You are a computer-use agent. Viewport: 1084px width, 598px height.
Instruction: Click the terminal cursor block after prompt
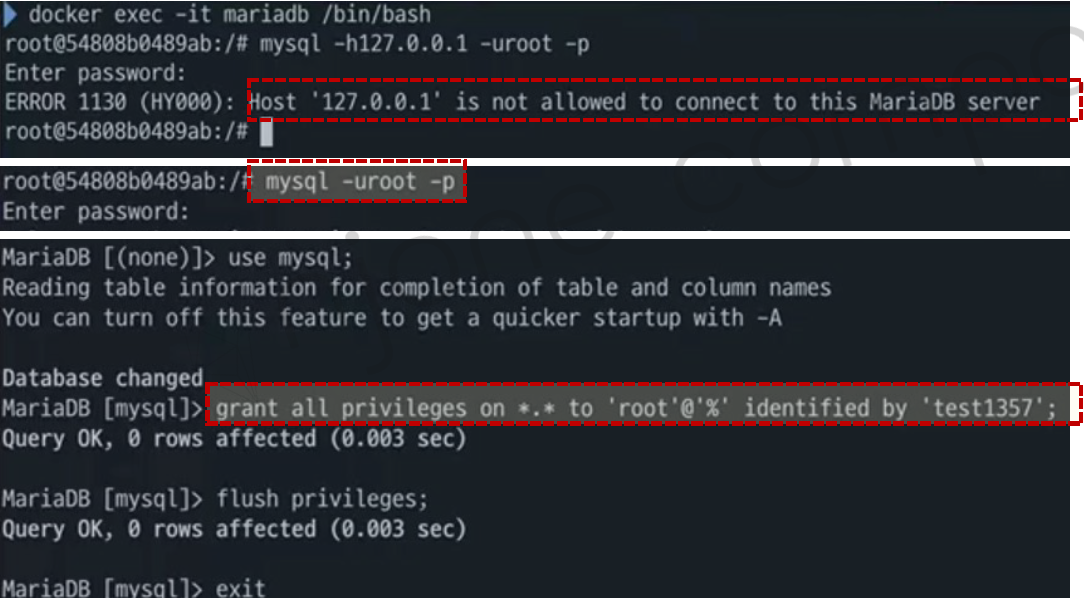[266, 132]
